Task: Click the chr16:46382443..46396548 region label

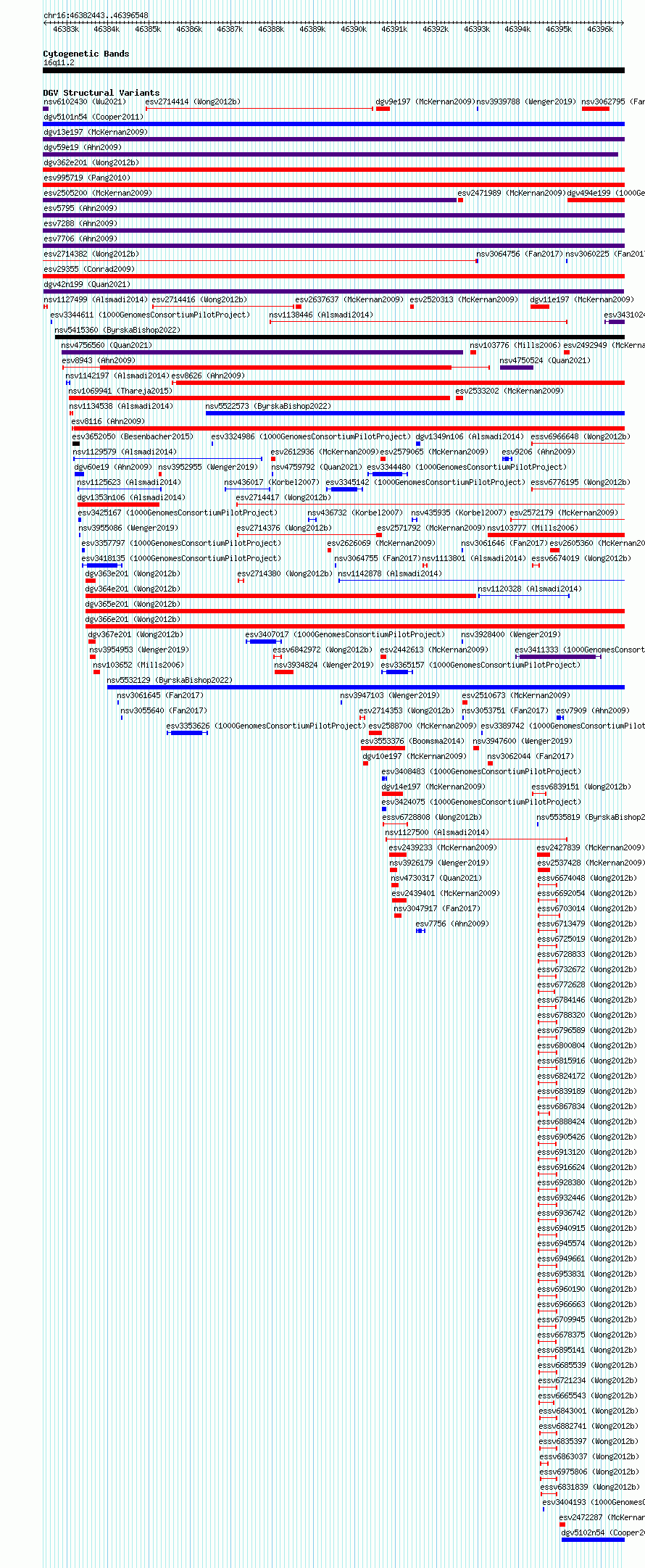Action: pos(96,15)
